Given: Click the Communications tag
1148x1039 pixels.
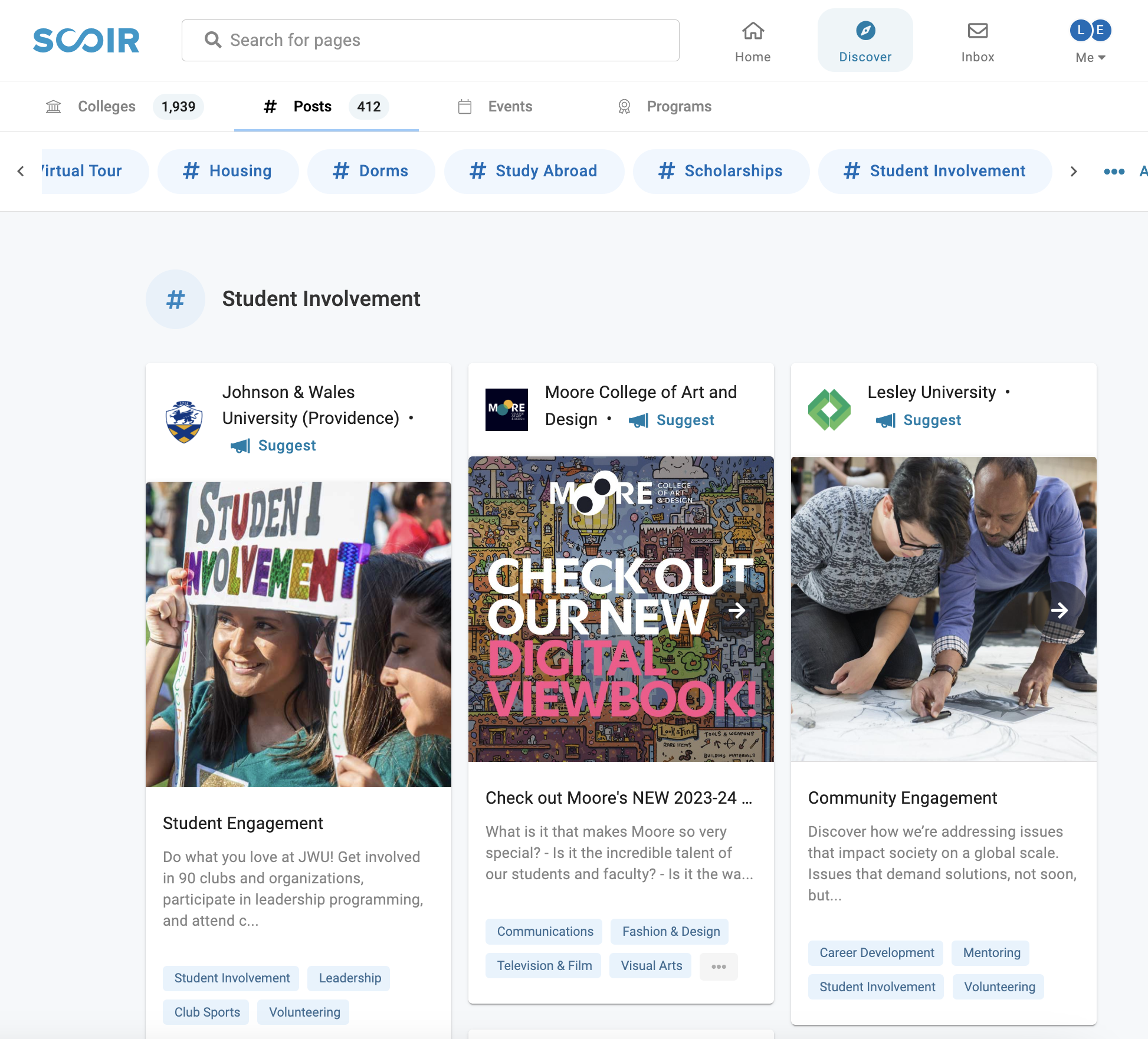Looking at the screenshot, I should pos(545,932).
